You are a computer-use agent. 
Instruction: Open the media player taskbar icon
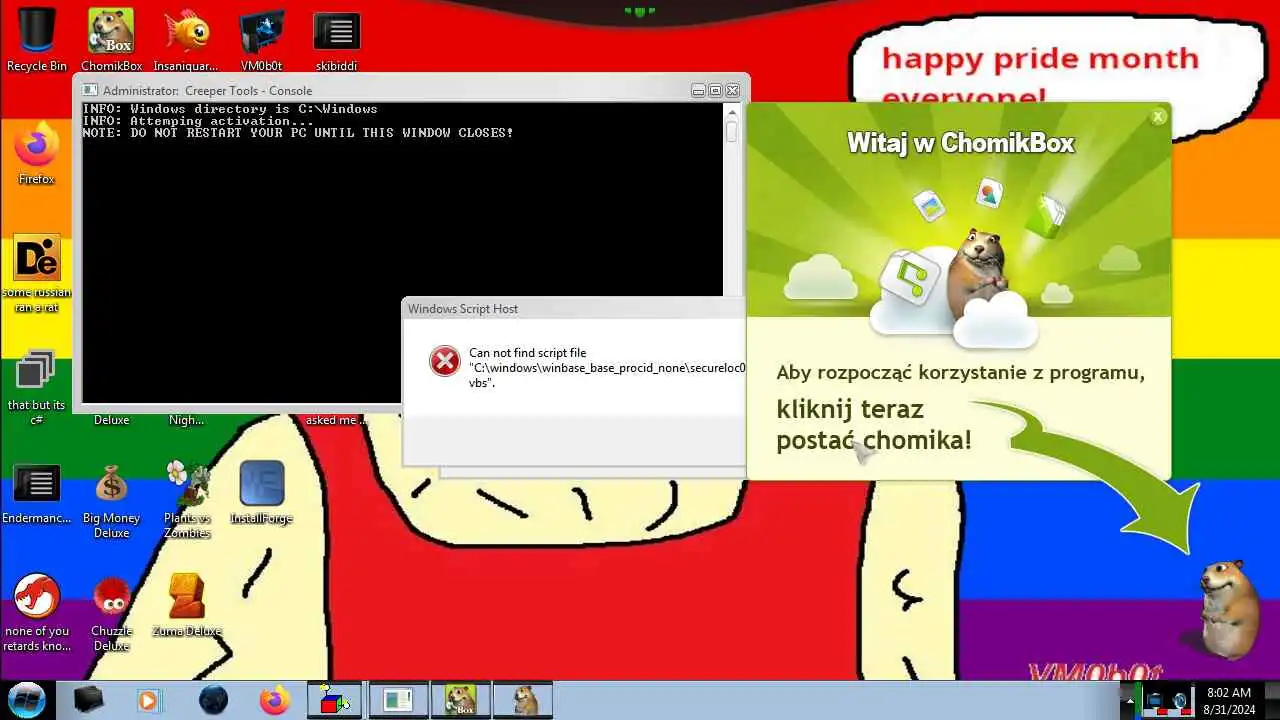click(148, 700)
